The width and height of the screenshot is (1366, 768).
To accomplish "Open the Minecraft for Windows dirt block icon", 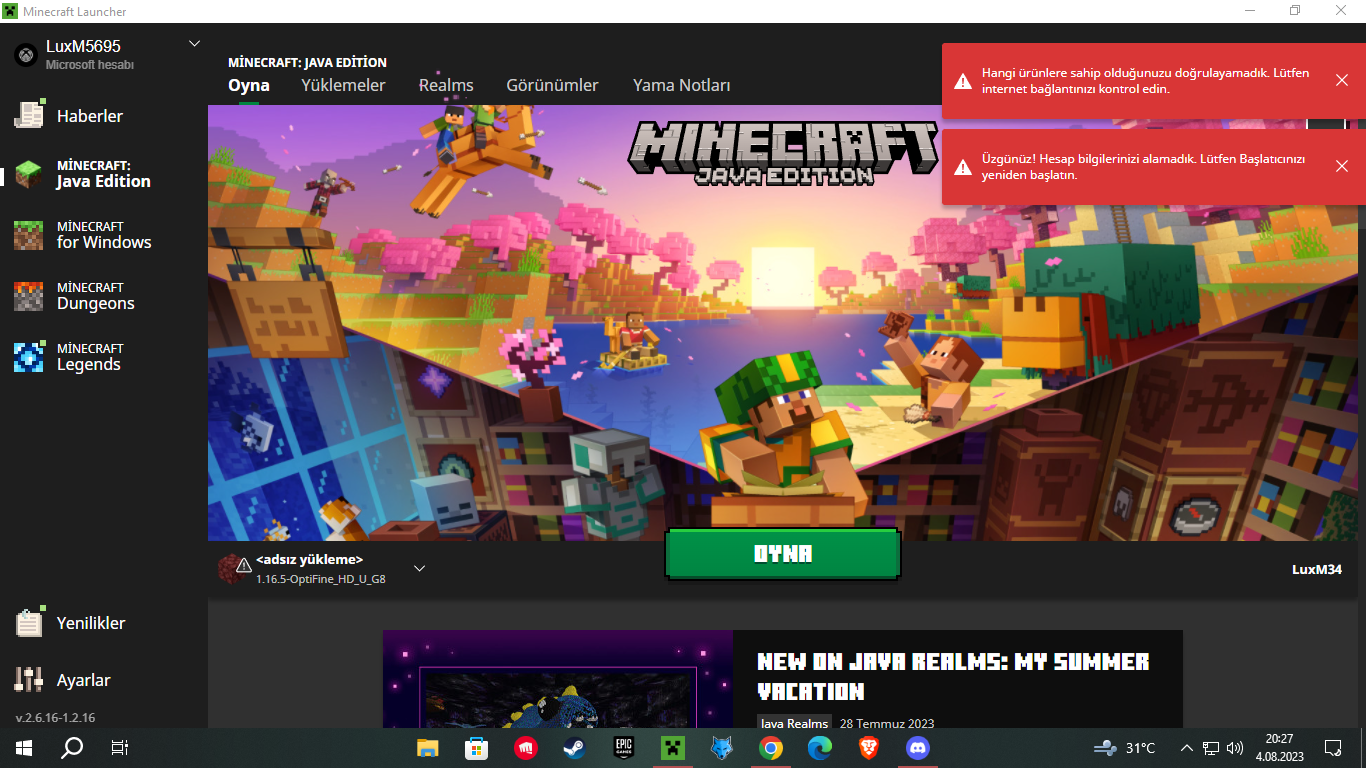I will 29,235.
